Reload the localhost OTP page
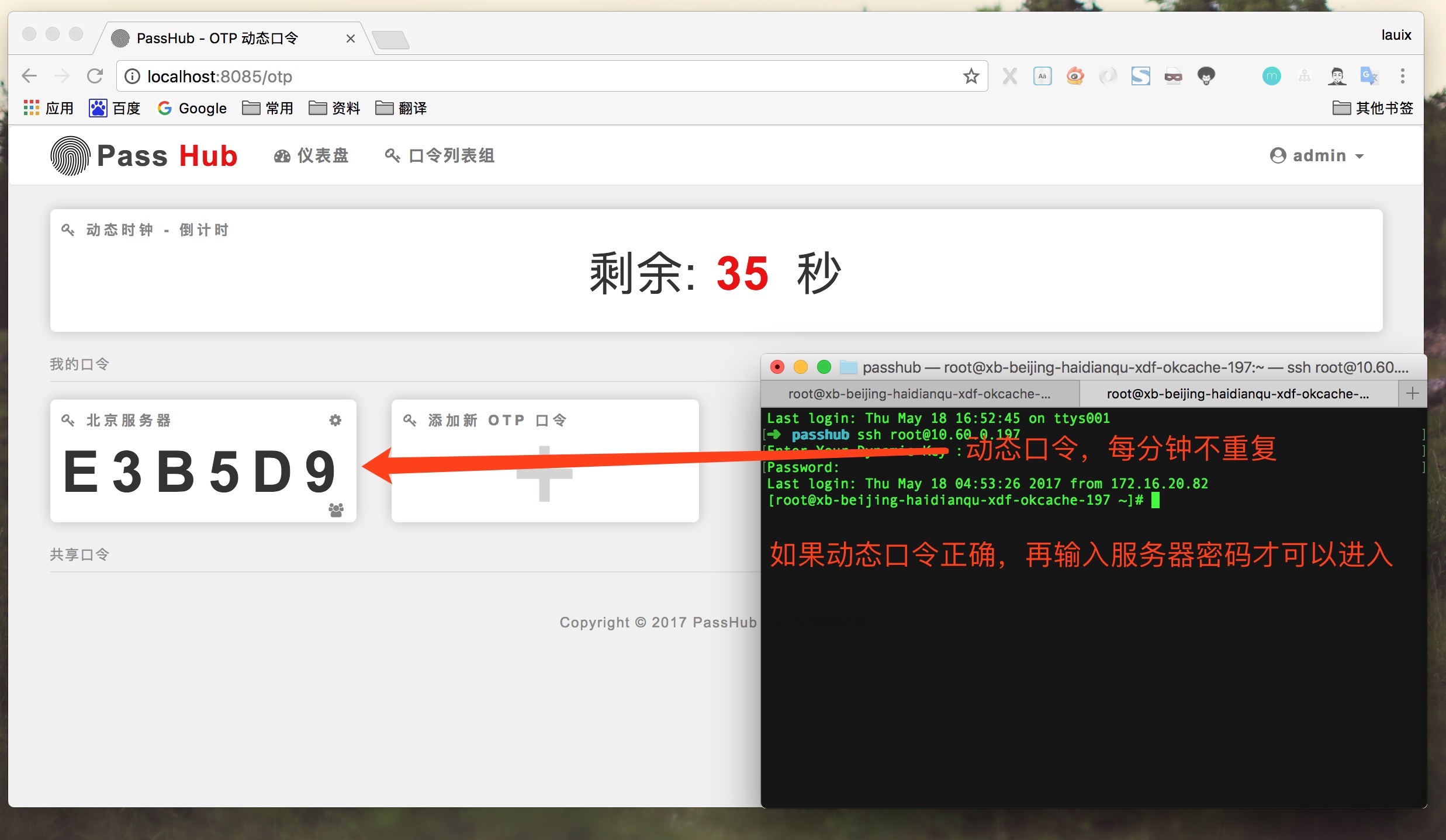Screen dimensions: 1446x840 pos(95,76)
